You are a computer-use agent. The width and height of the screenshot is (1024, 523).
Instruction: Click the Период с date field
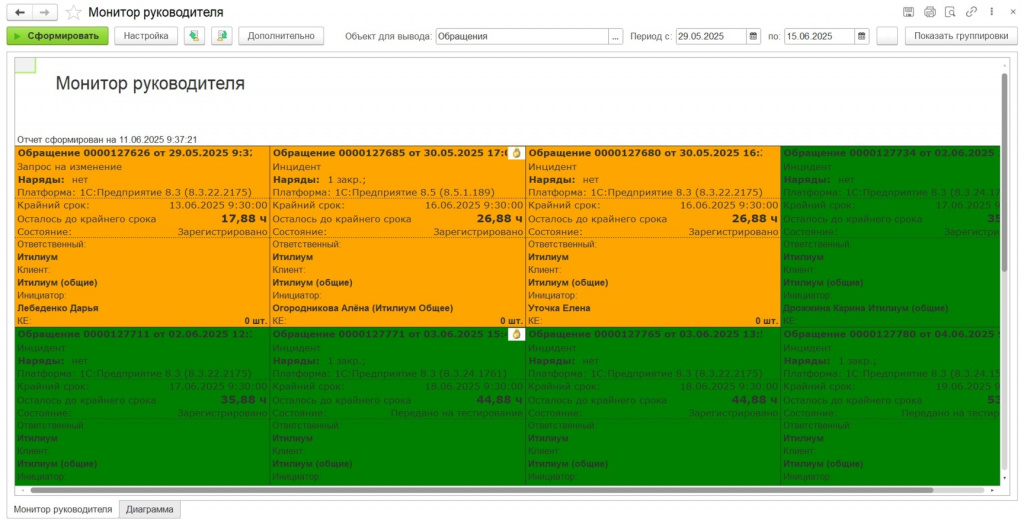pos(711,37)
